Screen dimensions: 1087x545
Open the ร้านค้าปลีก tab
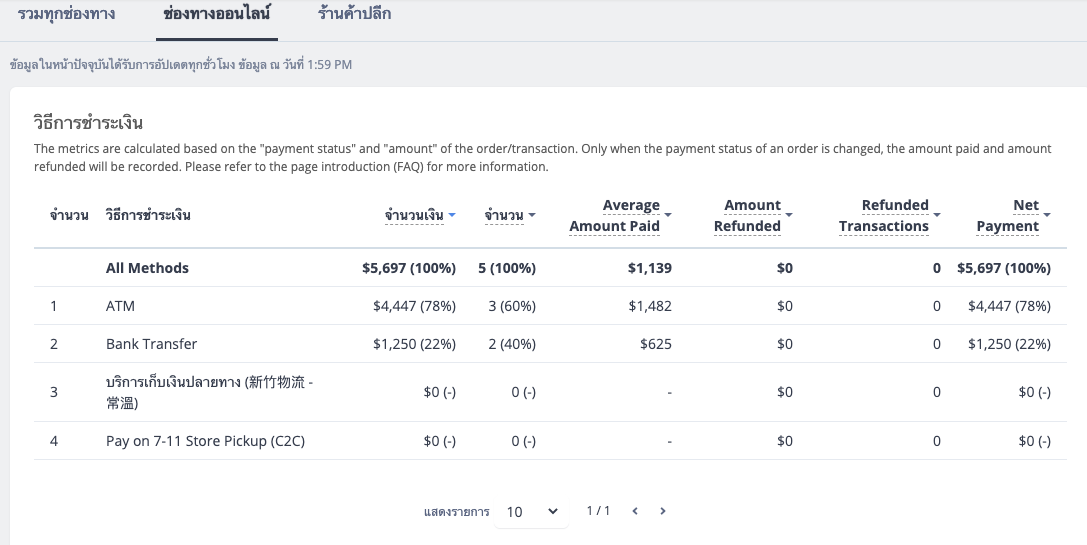pos(354,14)
